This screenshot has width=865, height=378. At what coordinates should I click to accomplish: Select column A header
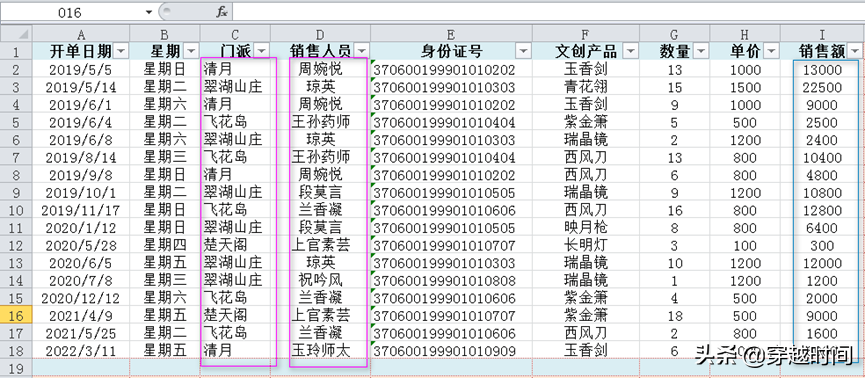tap(81, 34)
